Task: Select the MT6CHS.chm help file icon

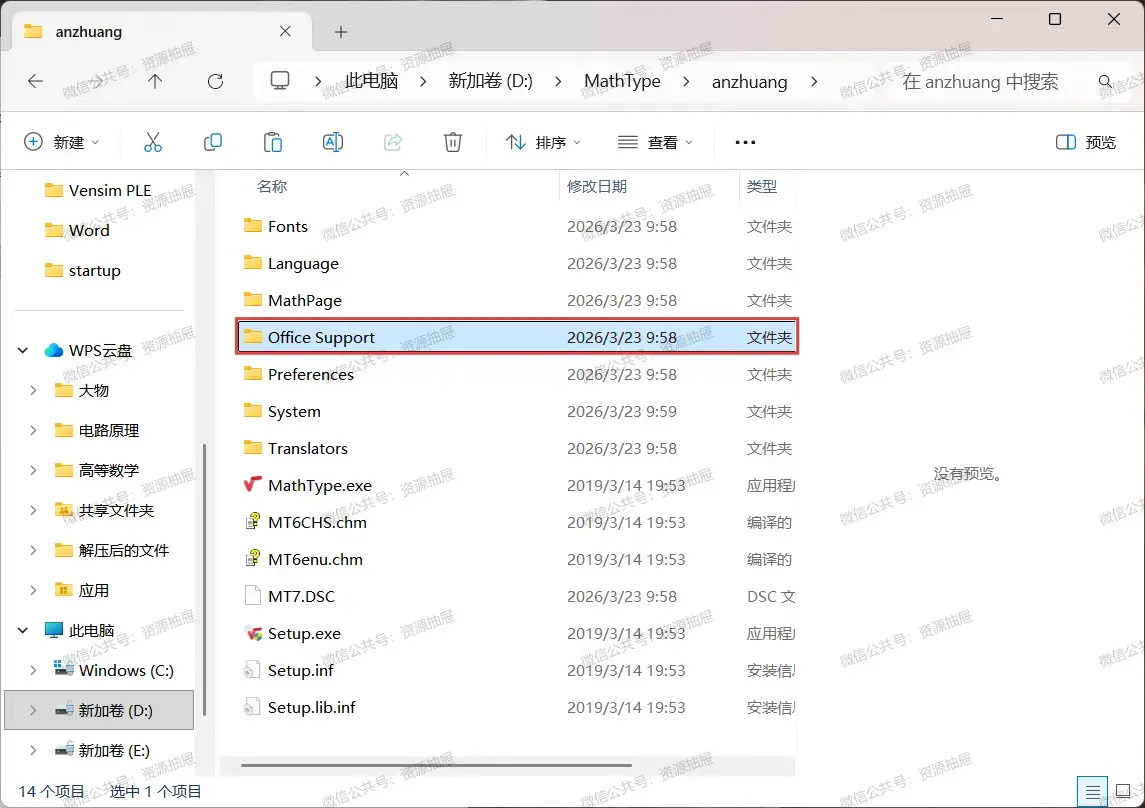Action: (x=253, y=522)
